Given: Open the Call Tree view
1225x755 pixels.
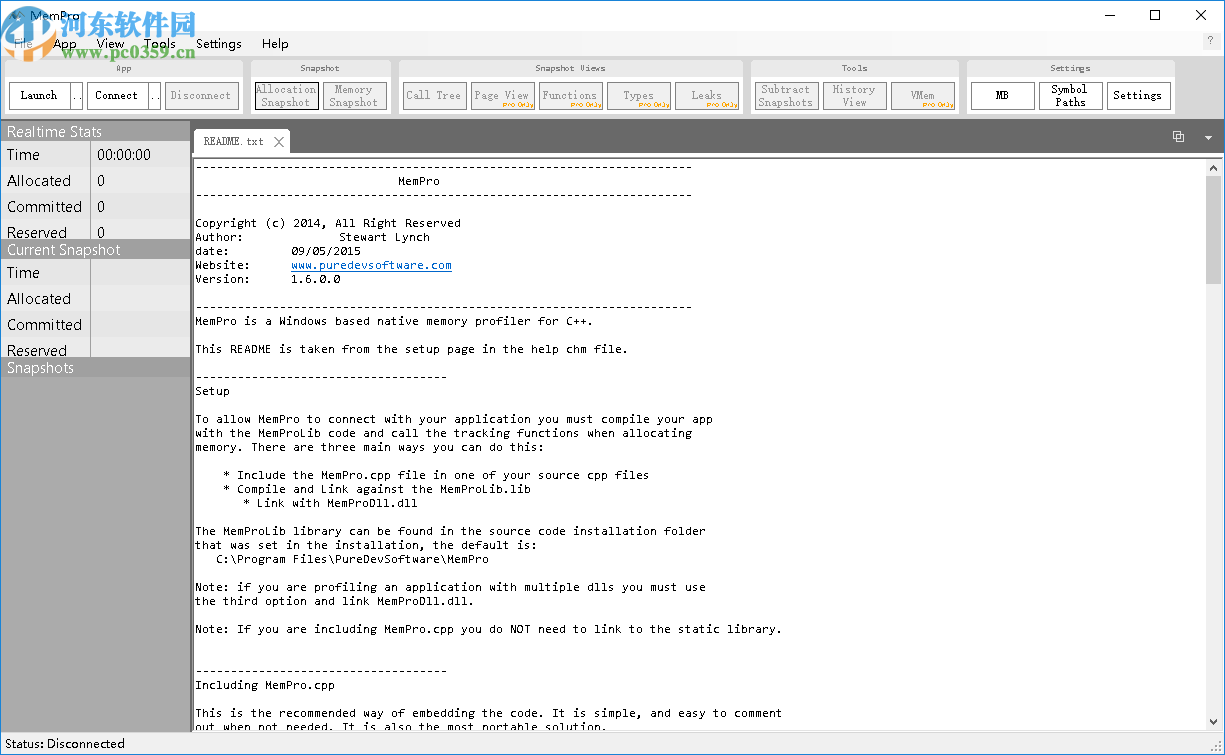Looking at the screenshot, I should click(433, 95).
